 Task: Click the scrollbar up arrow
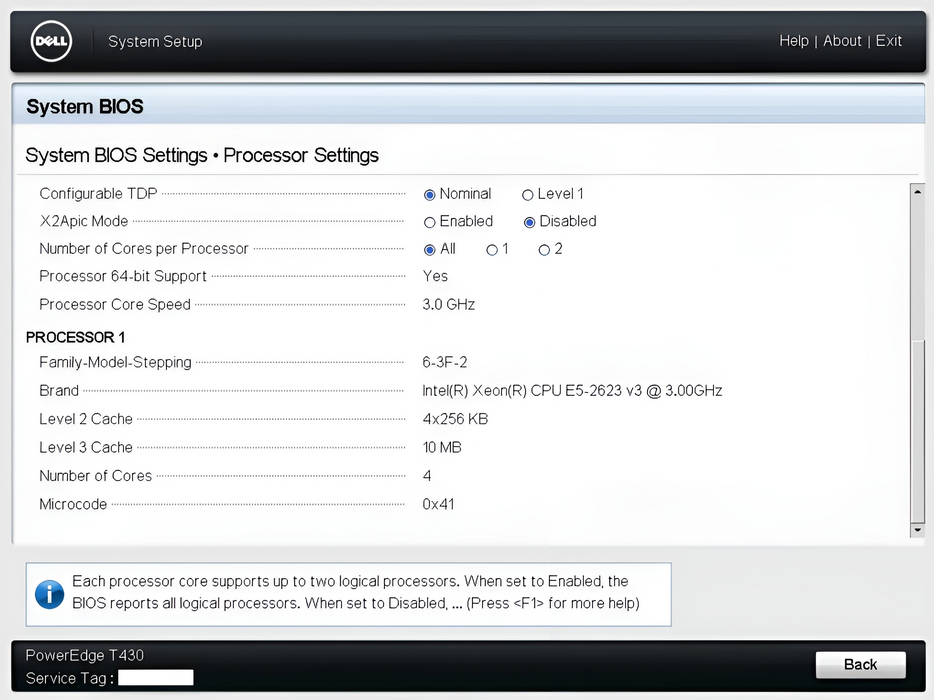tap(917, 192)
